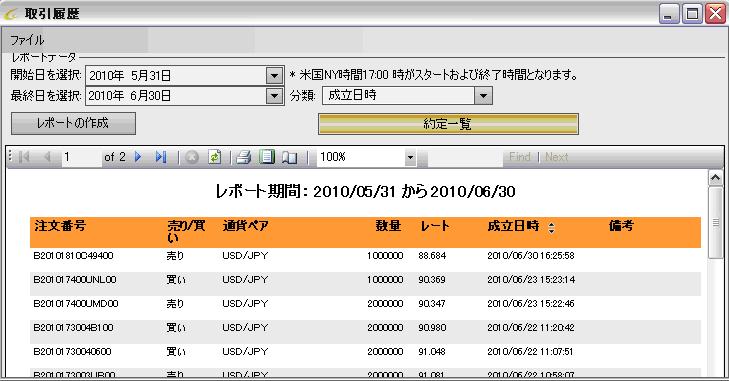Click the Next link
This screenshot has width=729, height=381.
[x=557, y=157]
